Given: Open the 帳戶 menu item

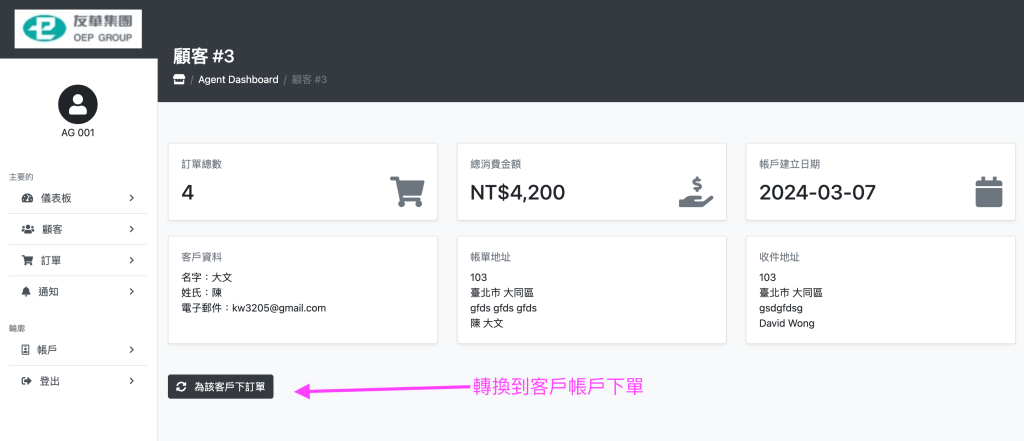Looking at the screenshot, I should [x=47, y=350].
